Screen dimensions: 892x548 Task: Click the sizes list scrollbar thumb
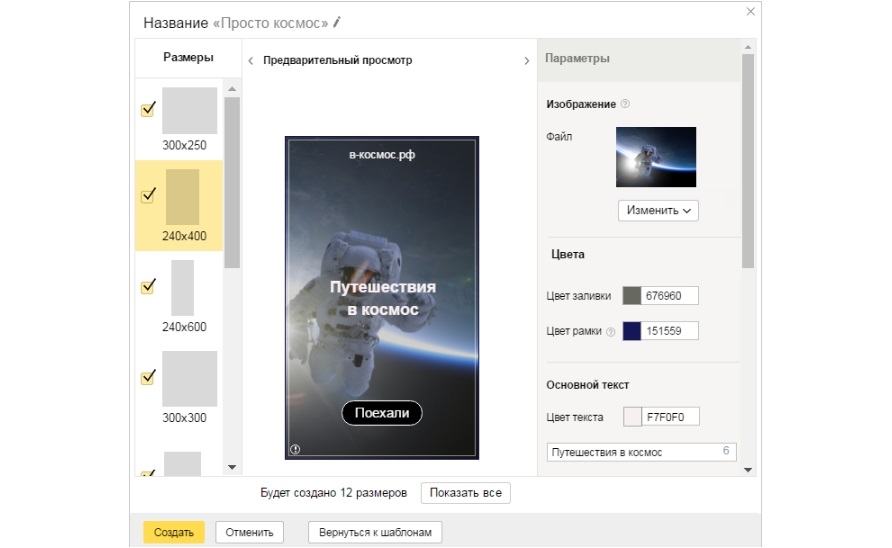click(232, 182)
